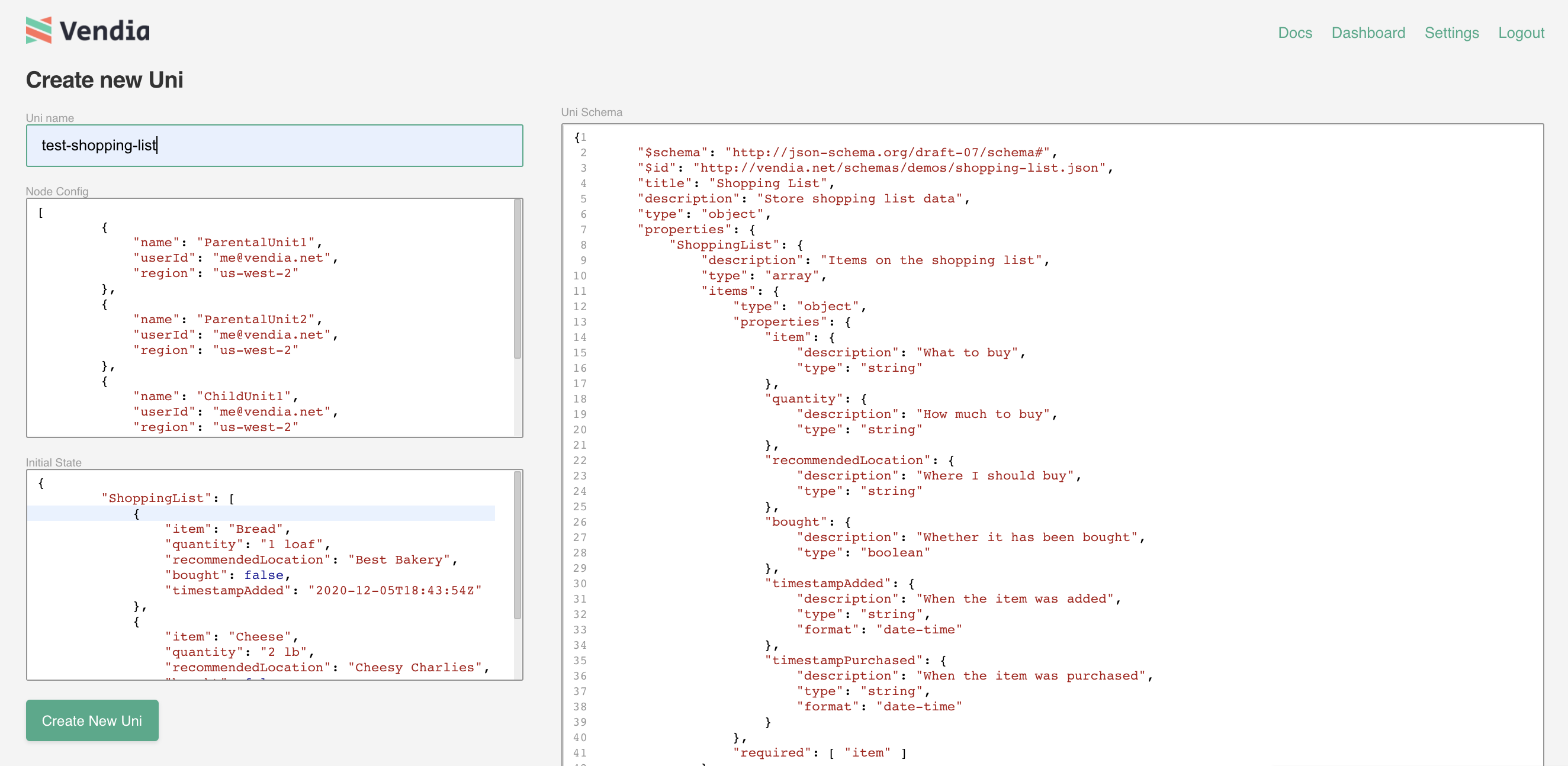
Task: Click the Vendia logo
Action: coord(88,30)
